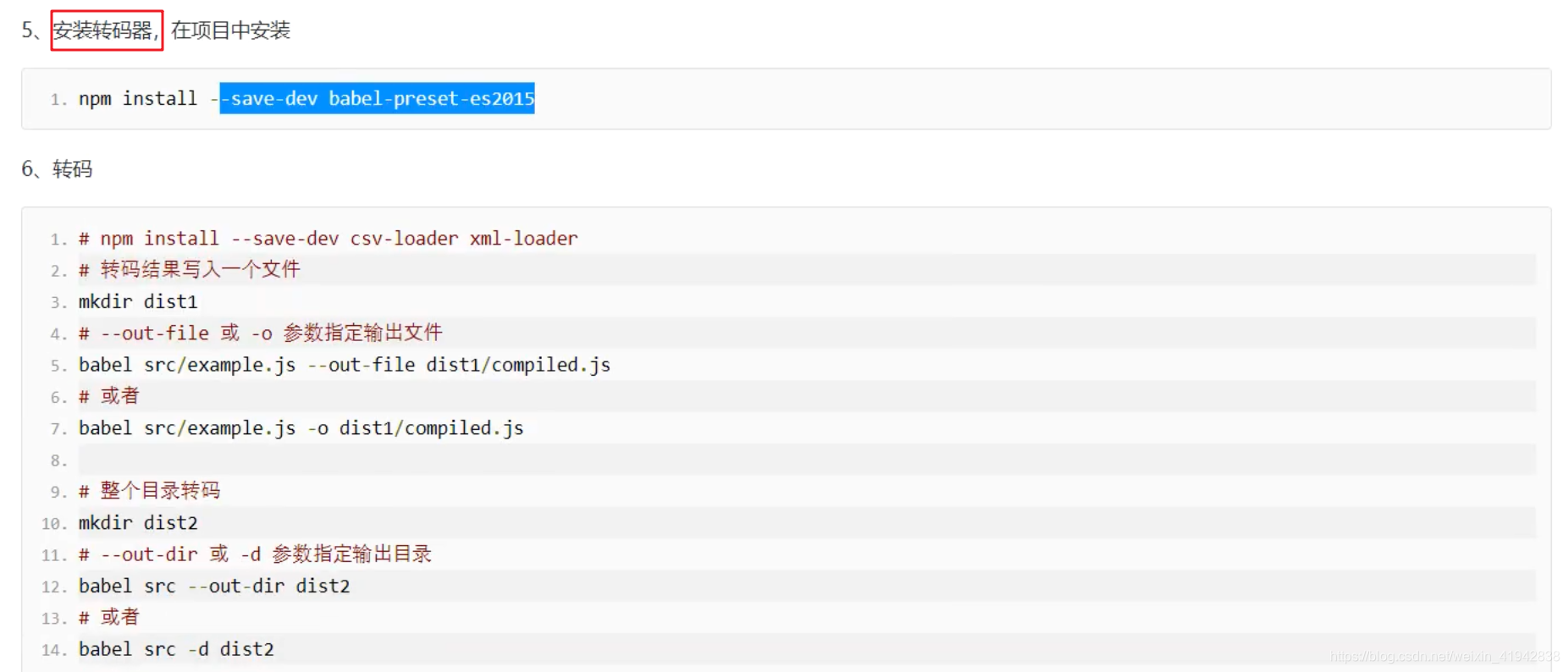Click the --out-dir 参数指定输出目录 comment

tap(256, 554)
